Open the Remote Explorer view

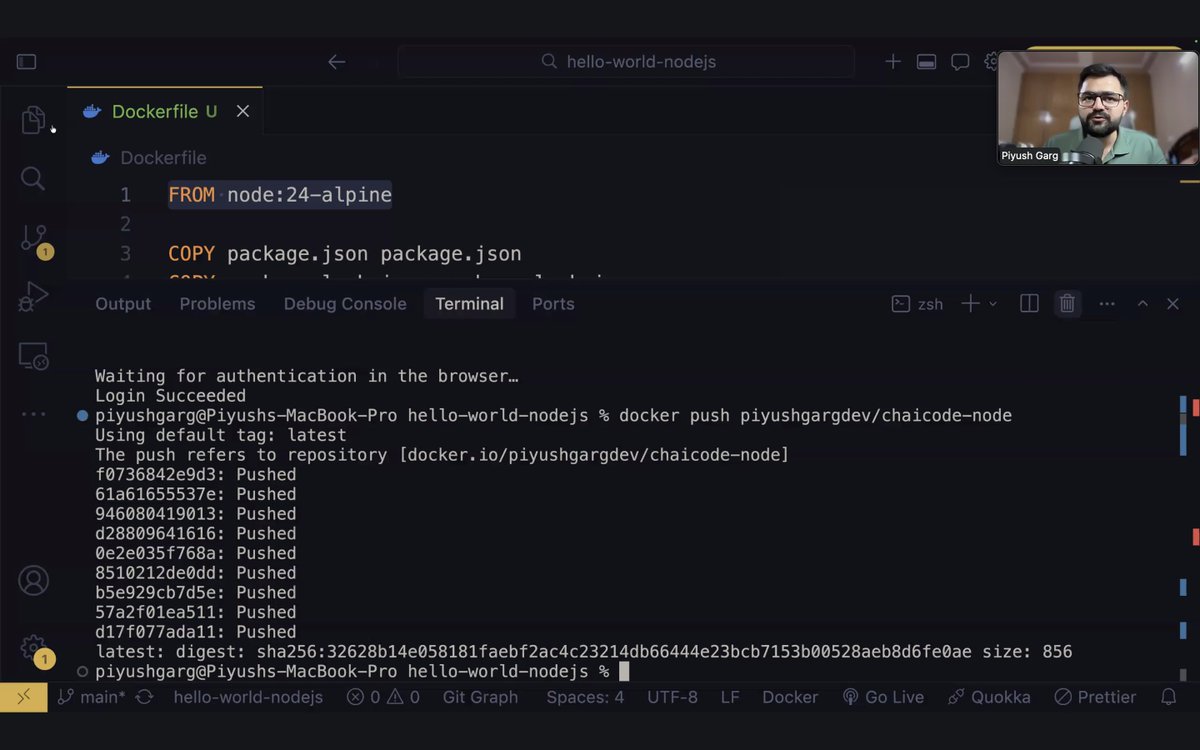coord(33,356)
